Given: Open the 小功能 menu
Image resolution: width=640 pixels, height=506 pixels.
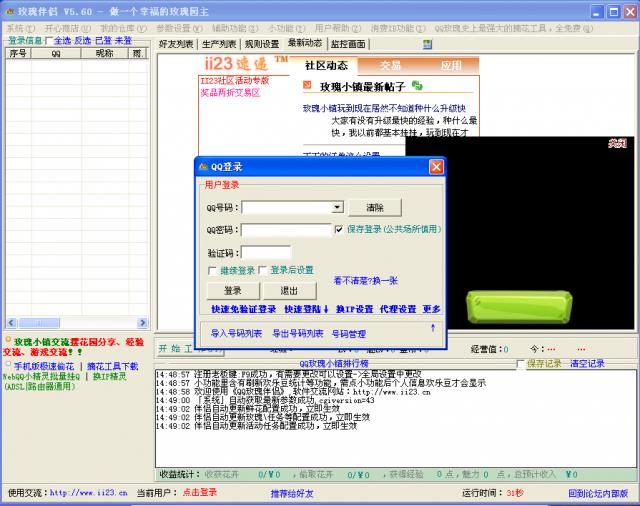Looking at the screenshot, I should point(287,28).
